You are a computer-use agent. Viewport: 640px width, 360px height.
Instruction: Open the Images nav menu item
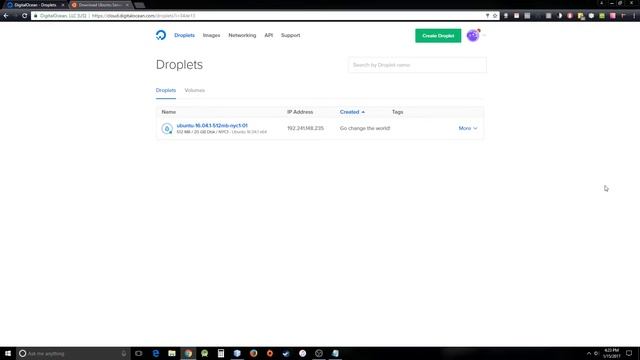pos(211,35)
